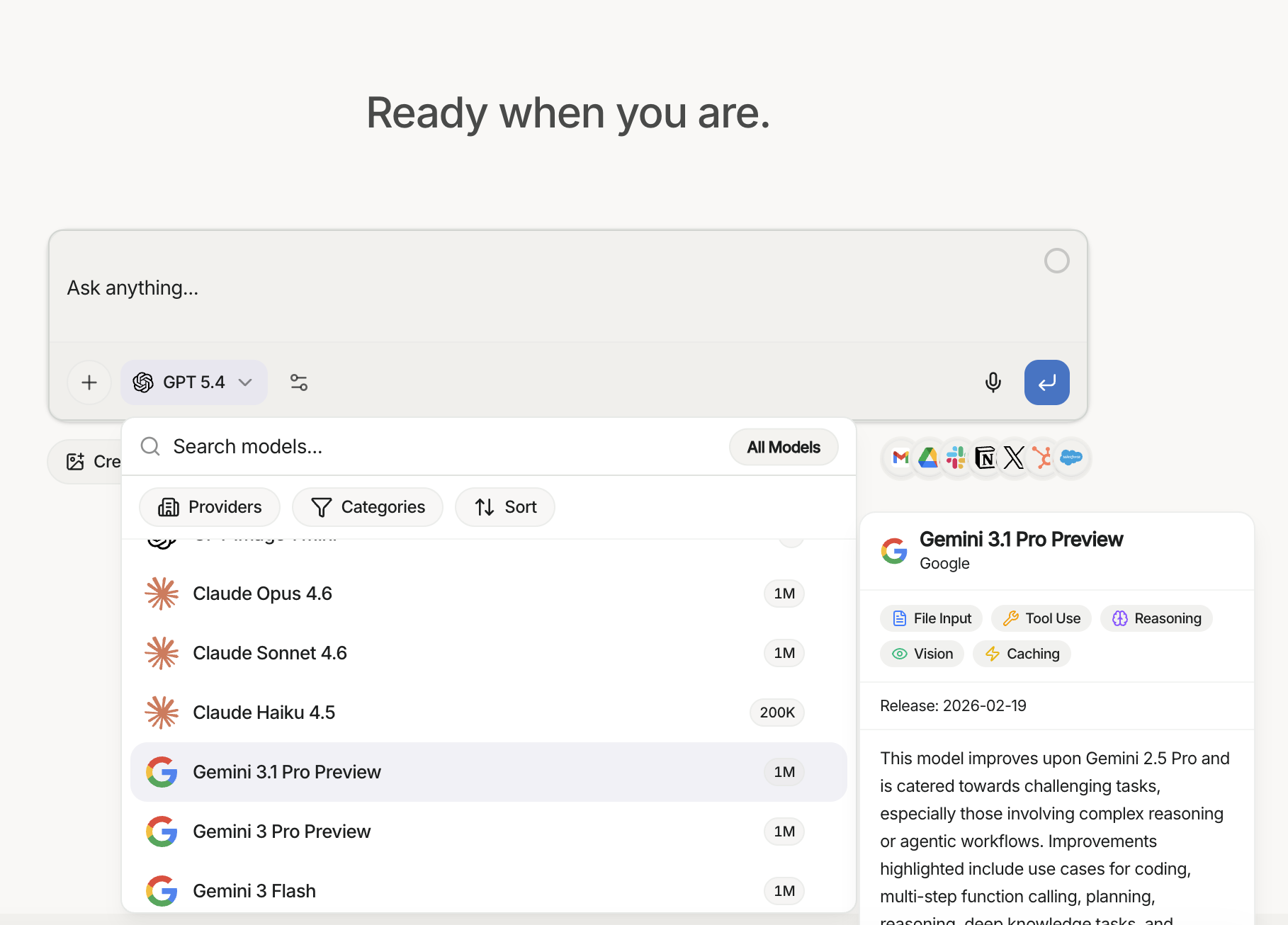Click the 1M badge on Claude Opus 4.6
The image size is (1288, 925).
[784, 594]
